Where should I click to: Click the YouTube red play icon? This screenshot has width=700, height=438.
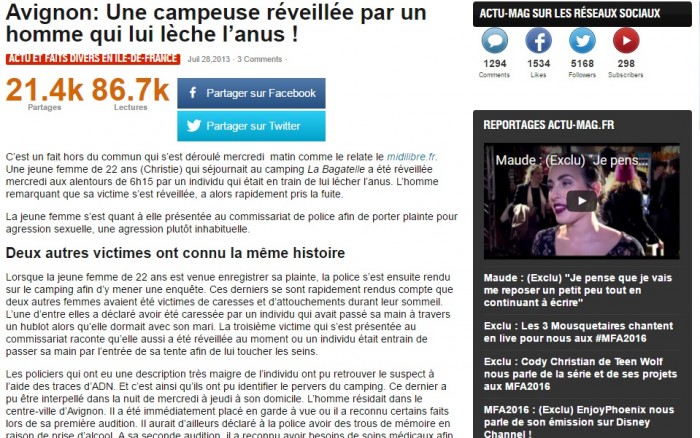626,41
